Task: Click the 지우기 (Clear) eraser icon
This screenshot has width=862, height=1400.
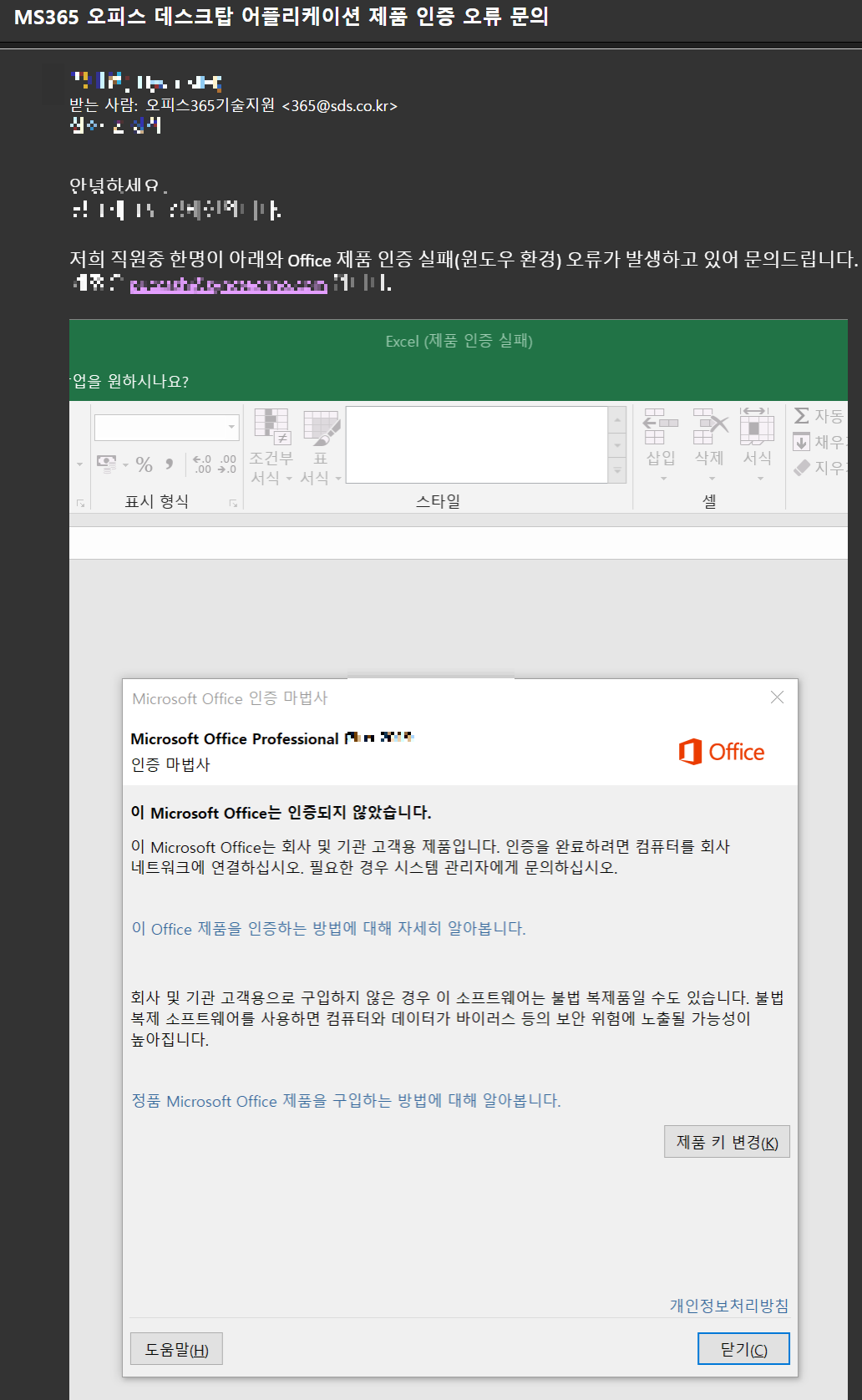Action: click(x=802, y=468)
